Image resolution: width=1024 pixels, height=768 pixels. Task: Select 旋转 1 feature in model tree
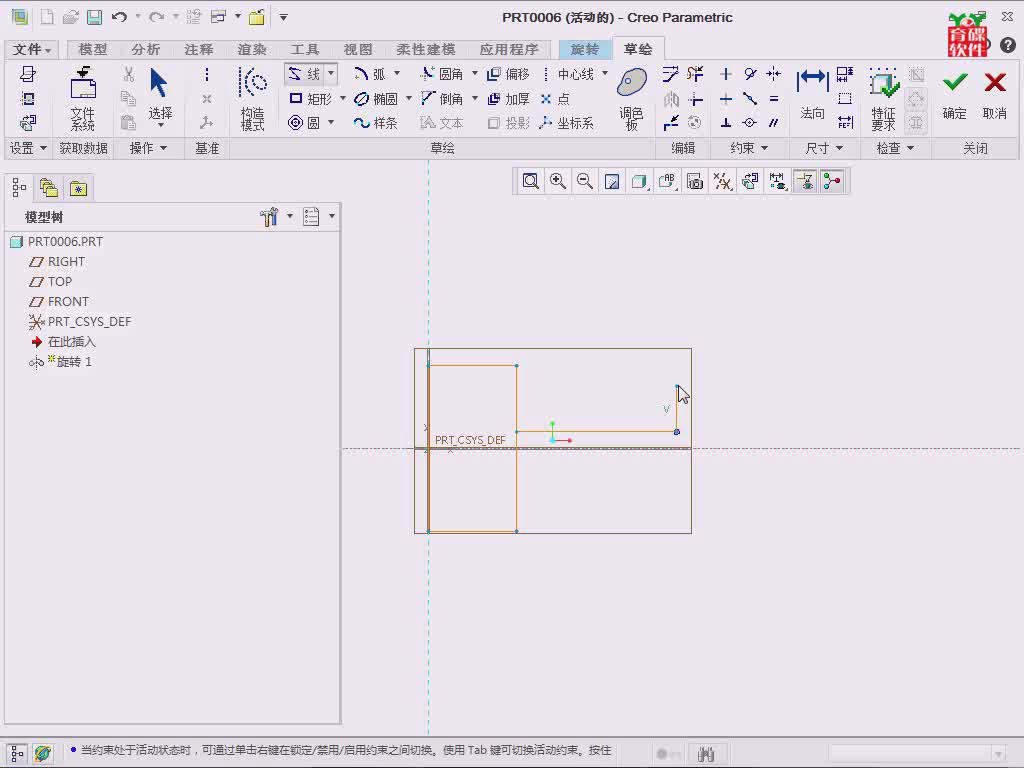[x=60, y=362]
